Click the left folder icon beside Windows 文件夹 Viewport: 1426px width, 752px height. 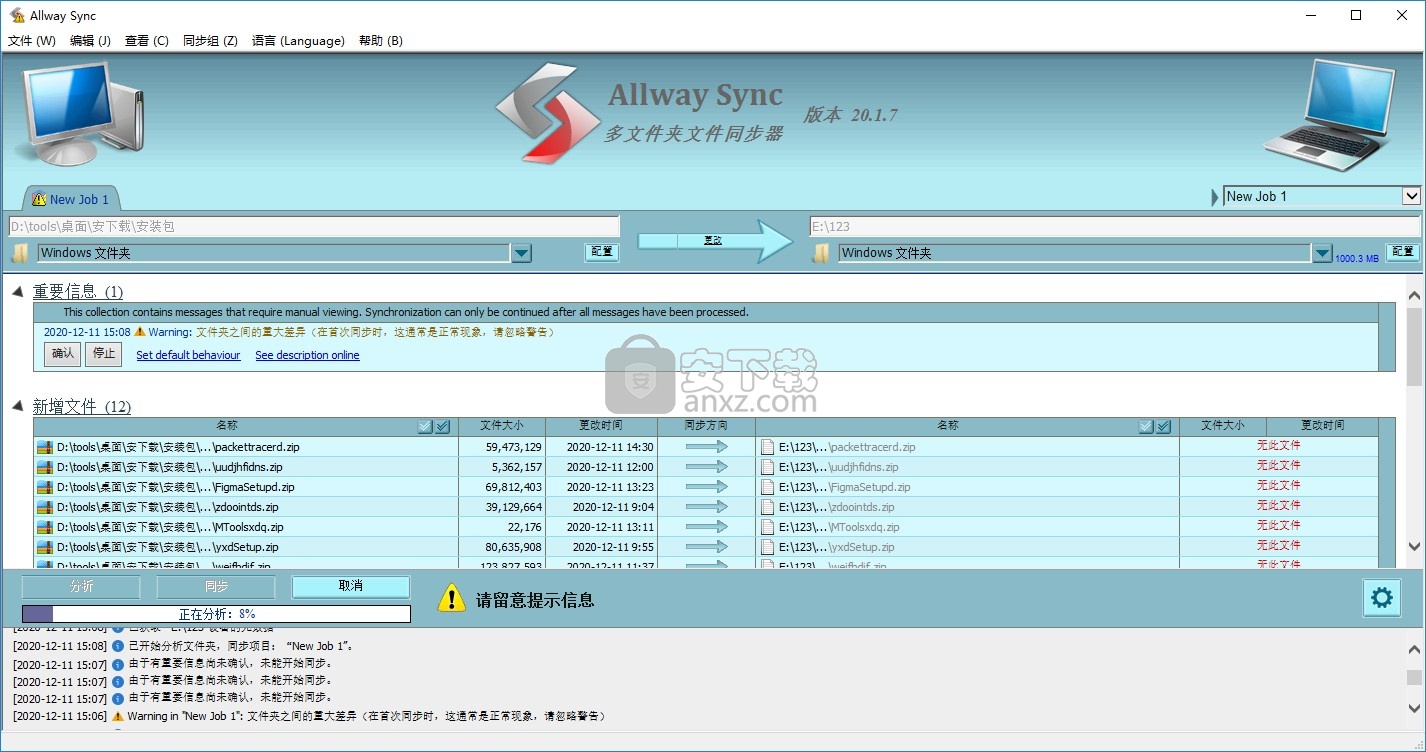tap(20, 253)
